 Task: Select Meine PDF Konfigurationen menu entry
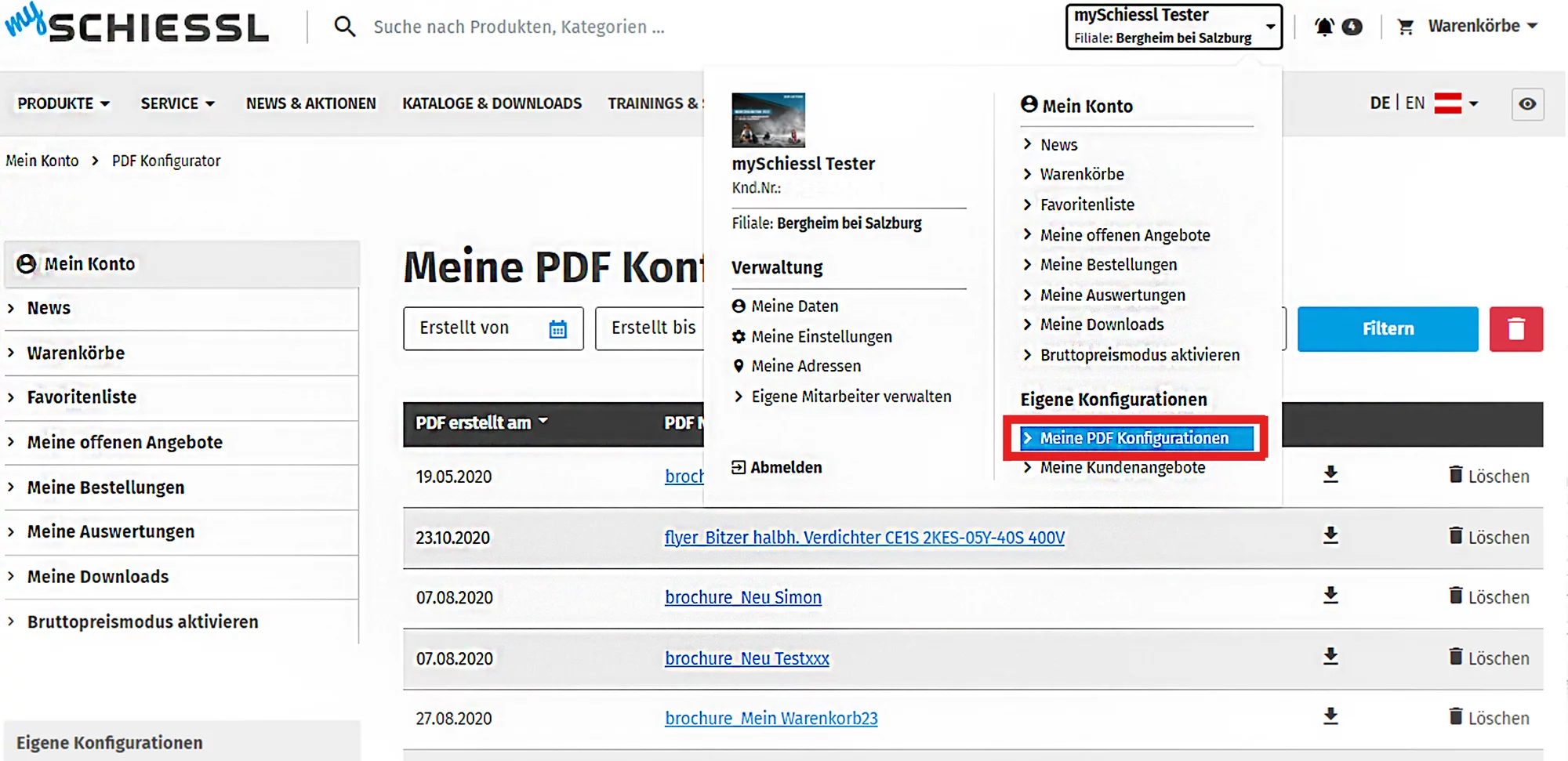click(1134, 438)
